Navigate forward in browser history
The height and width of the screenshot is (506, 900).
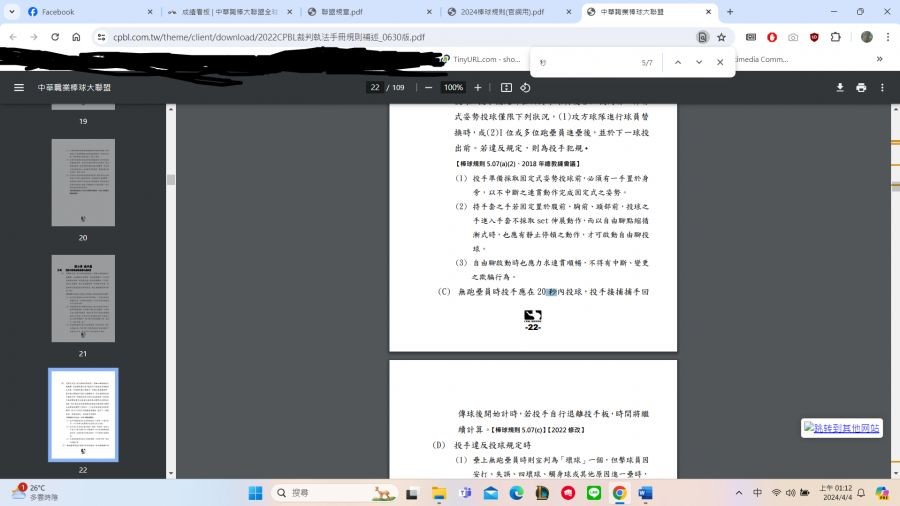click(x=34, y=37)
